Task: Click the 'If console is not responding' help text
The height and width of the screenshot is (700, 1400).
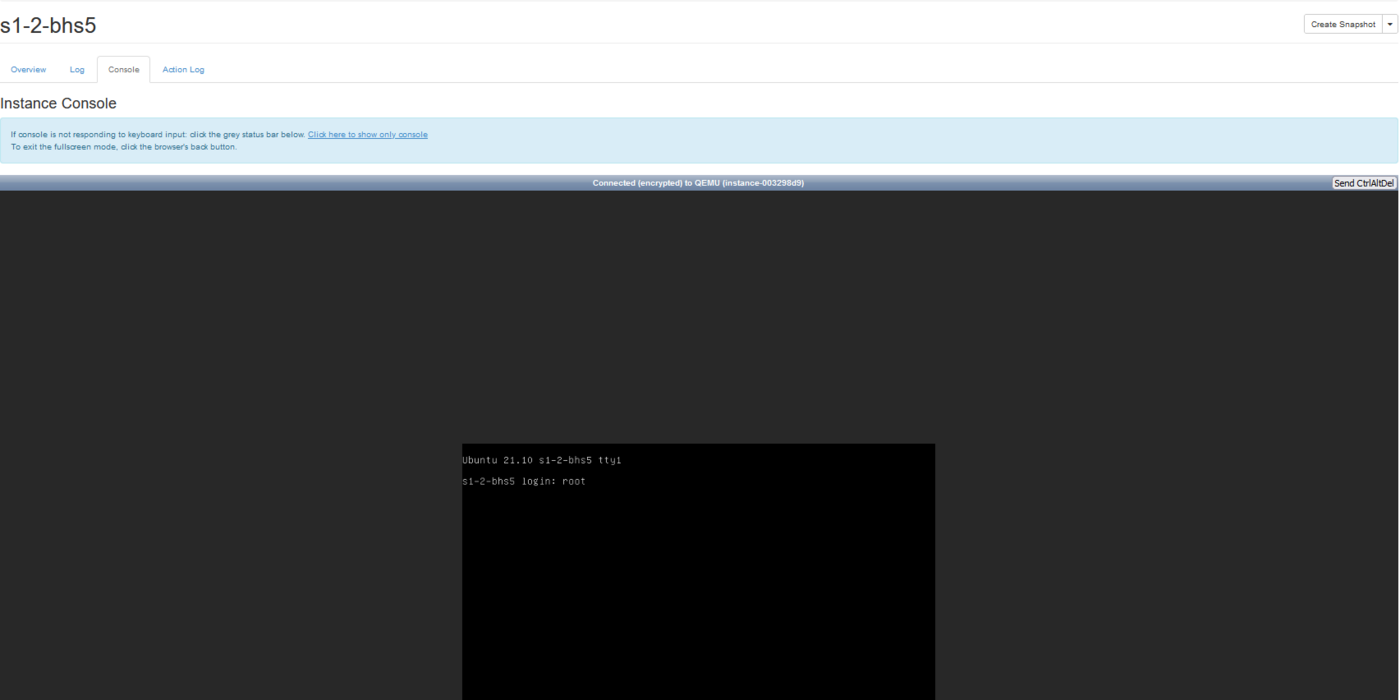Action: click(x=157, y=135)
